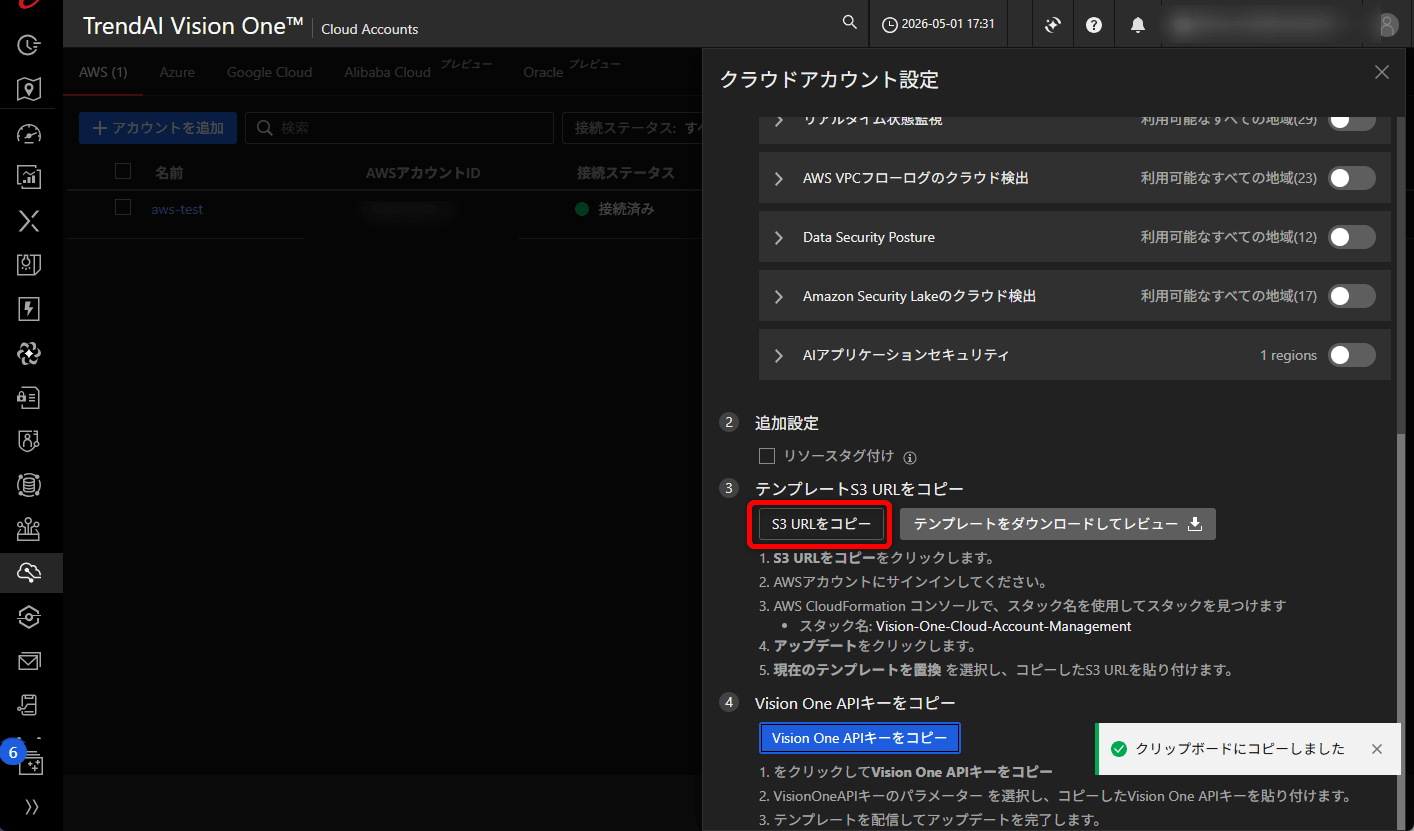Switch to the Oracle tab
The image size is (1414, 831).
coord(543,72)
